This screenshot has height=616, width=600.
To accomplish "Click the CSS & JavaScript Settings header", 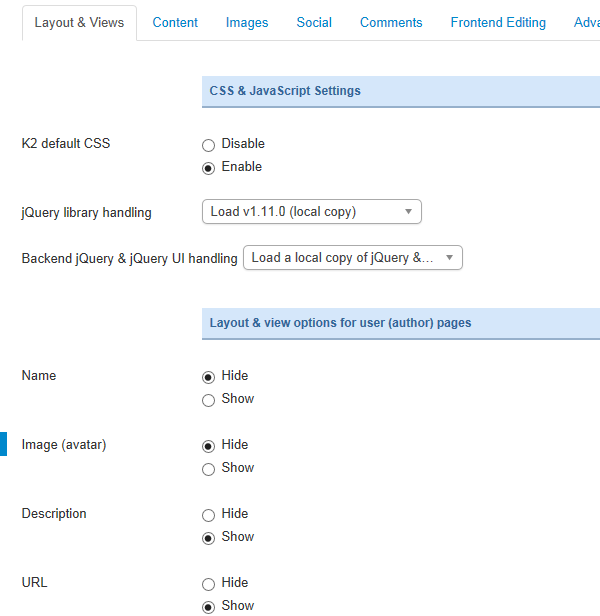I will (401, 91).
